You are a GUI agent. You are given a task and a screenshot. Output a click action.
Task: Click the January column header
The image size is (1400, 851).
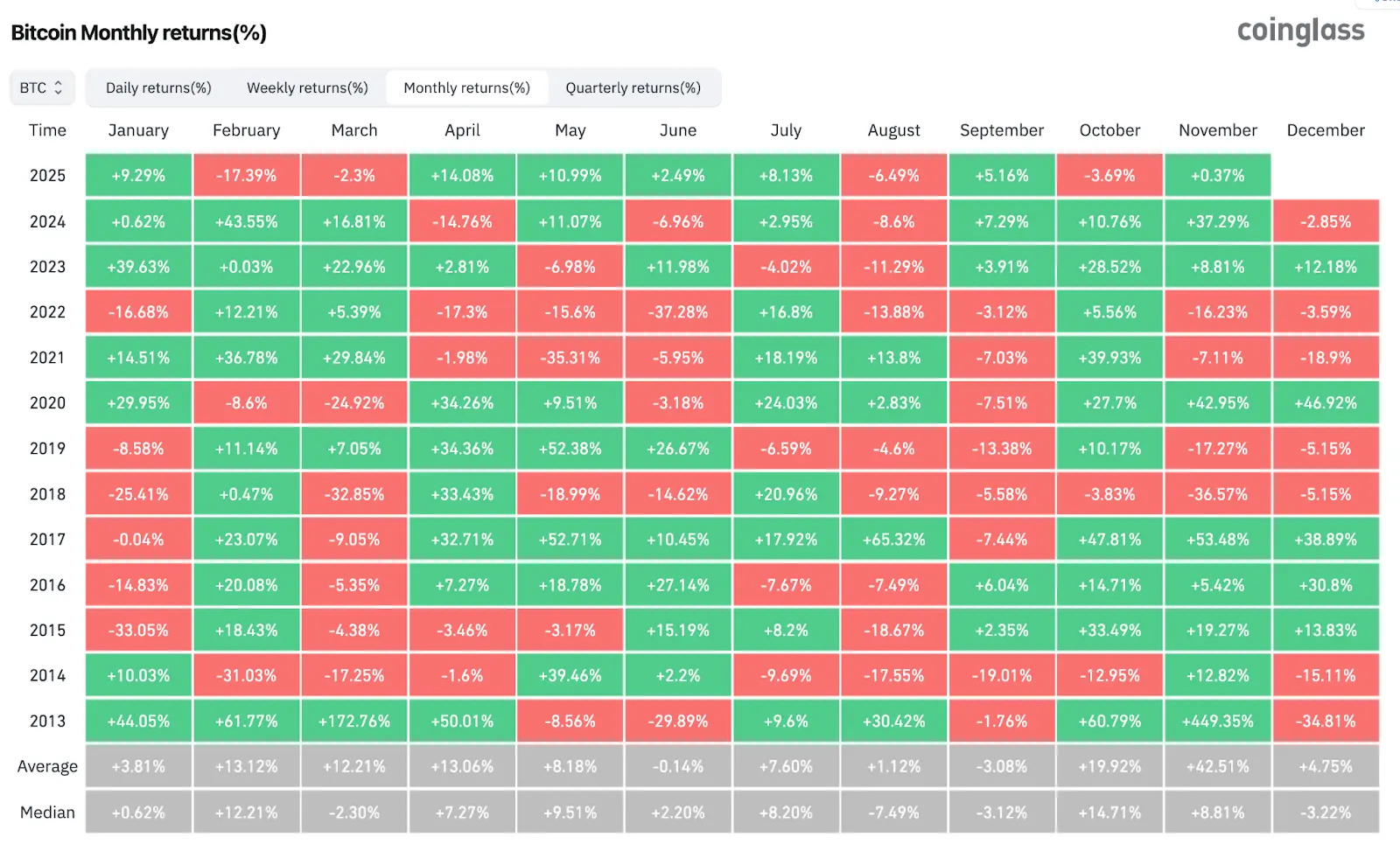(138, 130)
